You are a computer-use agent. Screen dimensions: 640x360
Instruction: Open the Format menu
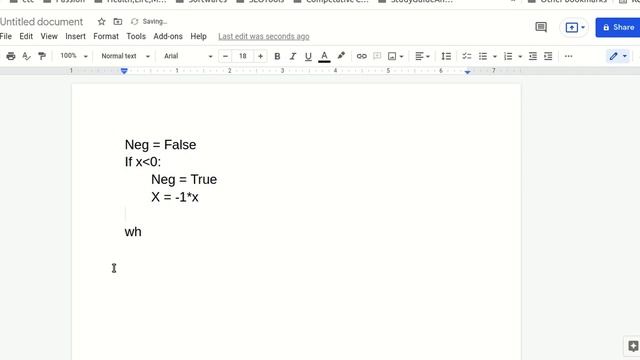tap(106, 36)
